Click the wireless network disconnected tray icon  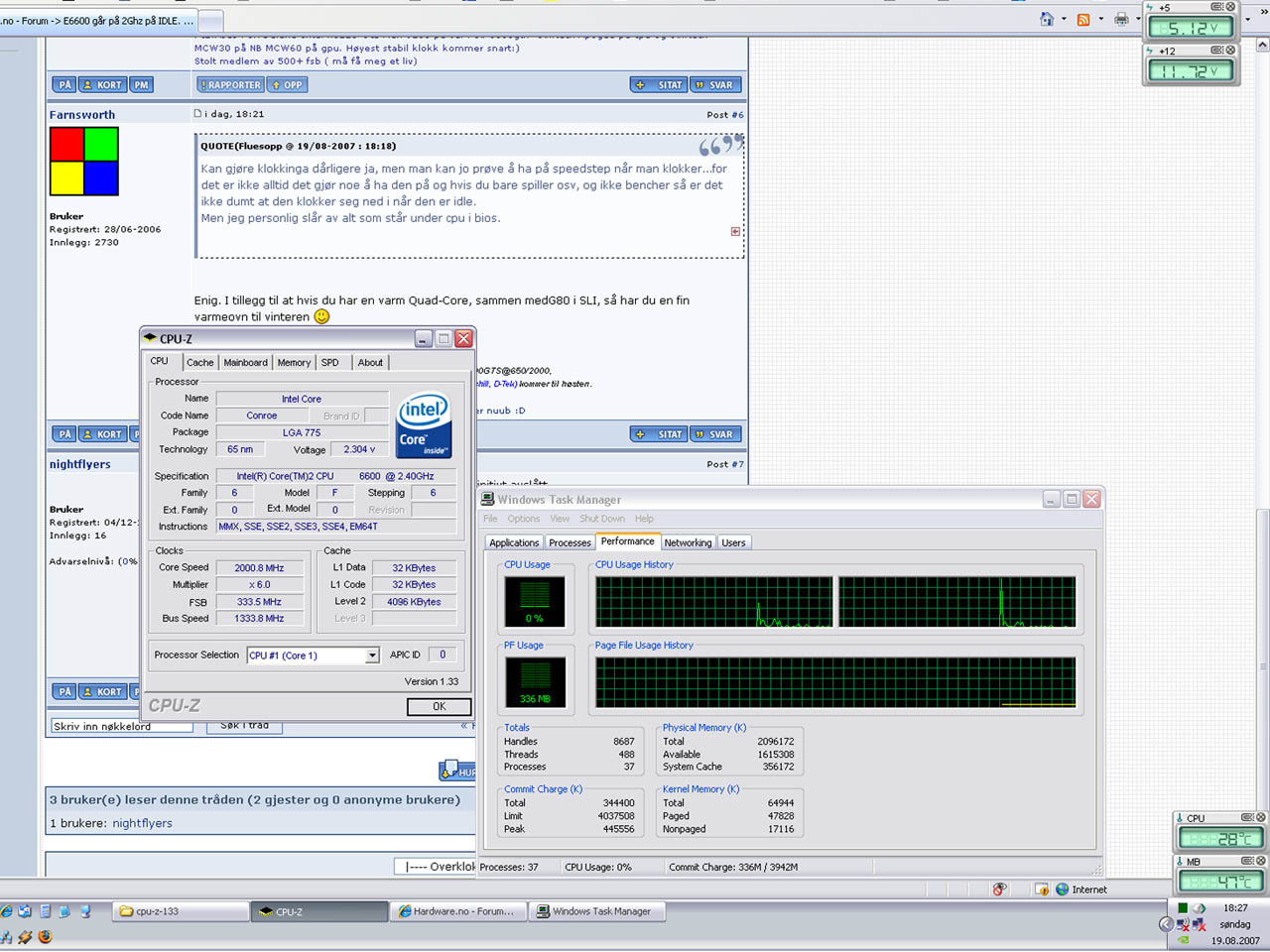1183,924
